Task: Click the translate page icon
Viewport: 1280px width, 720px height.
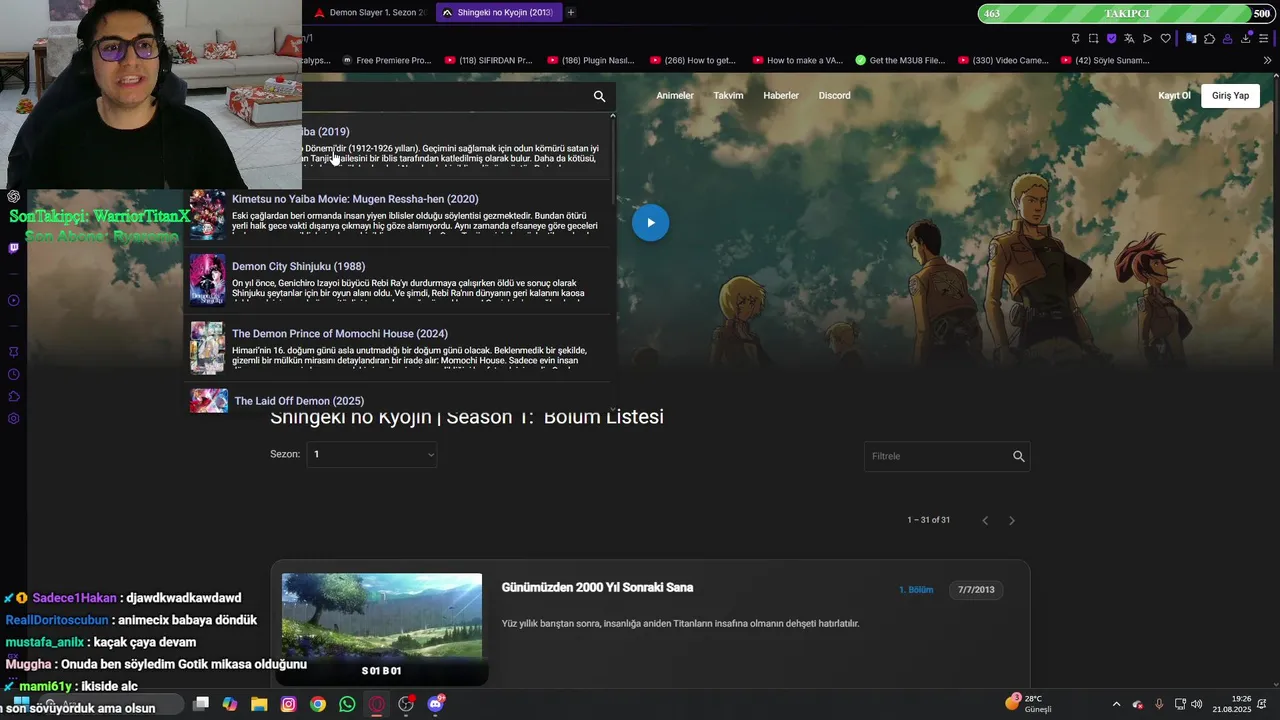Action: (1129, 38)
